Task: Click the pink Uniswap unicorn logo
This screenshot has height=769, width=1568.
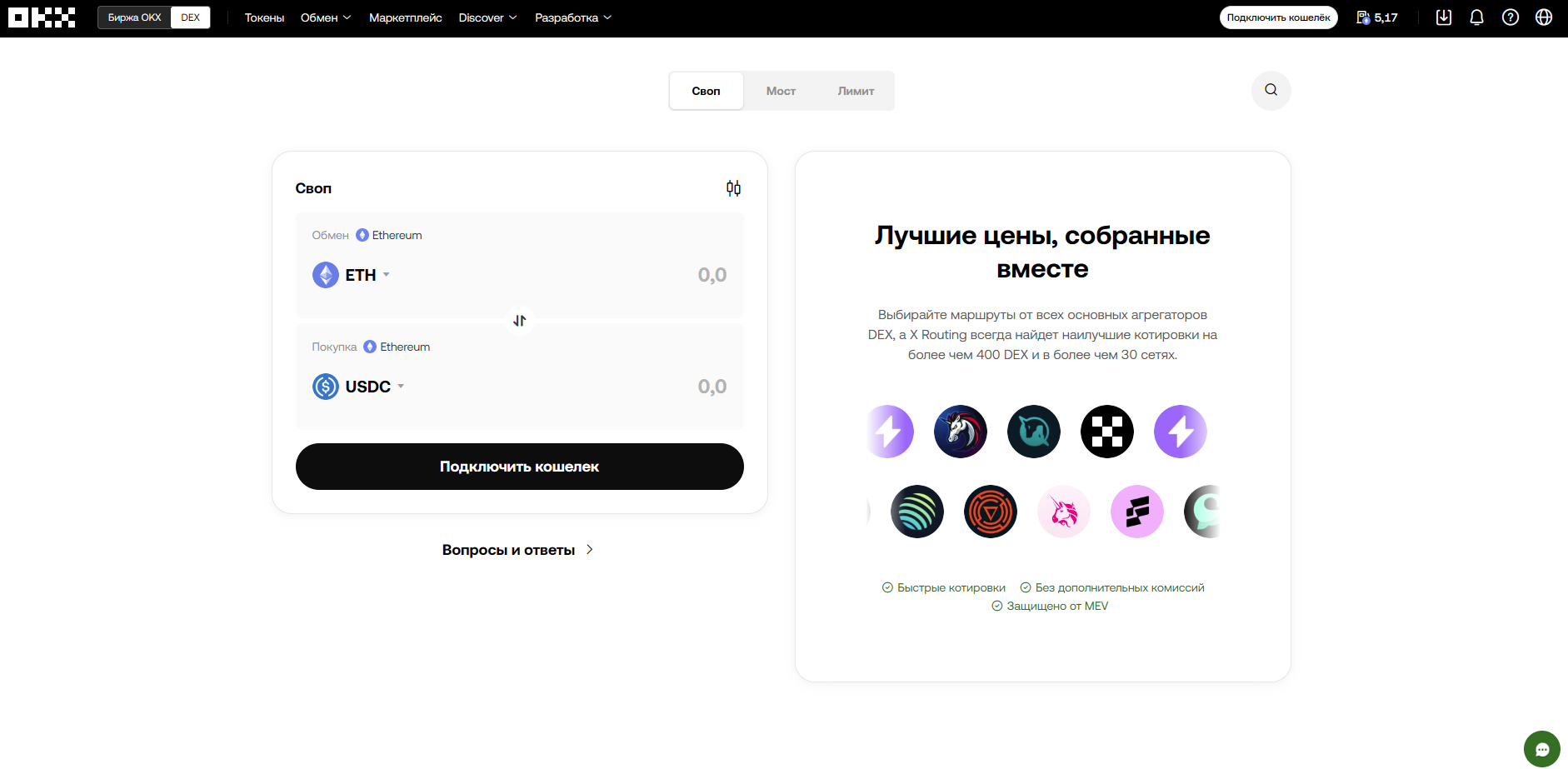Action: pyautogui.click(x=1063, y=512)
